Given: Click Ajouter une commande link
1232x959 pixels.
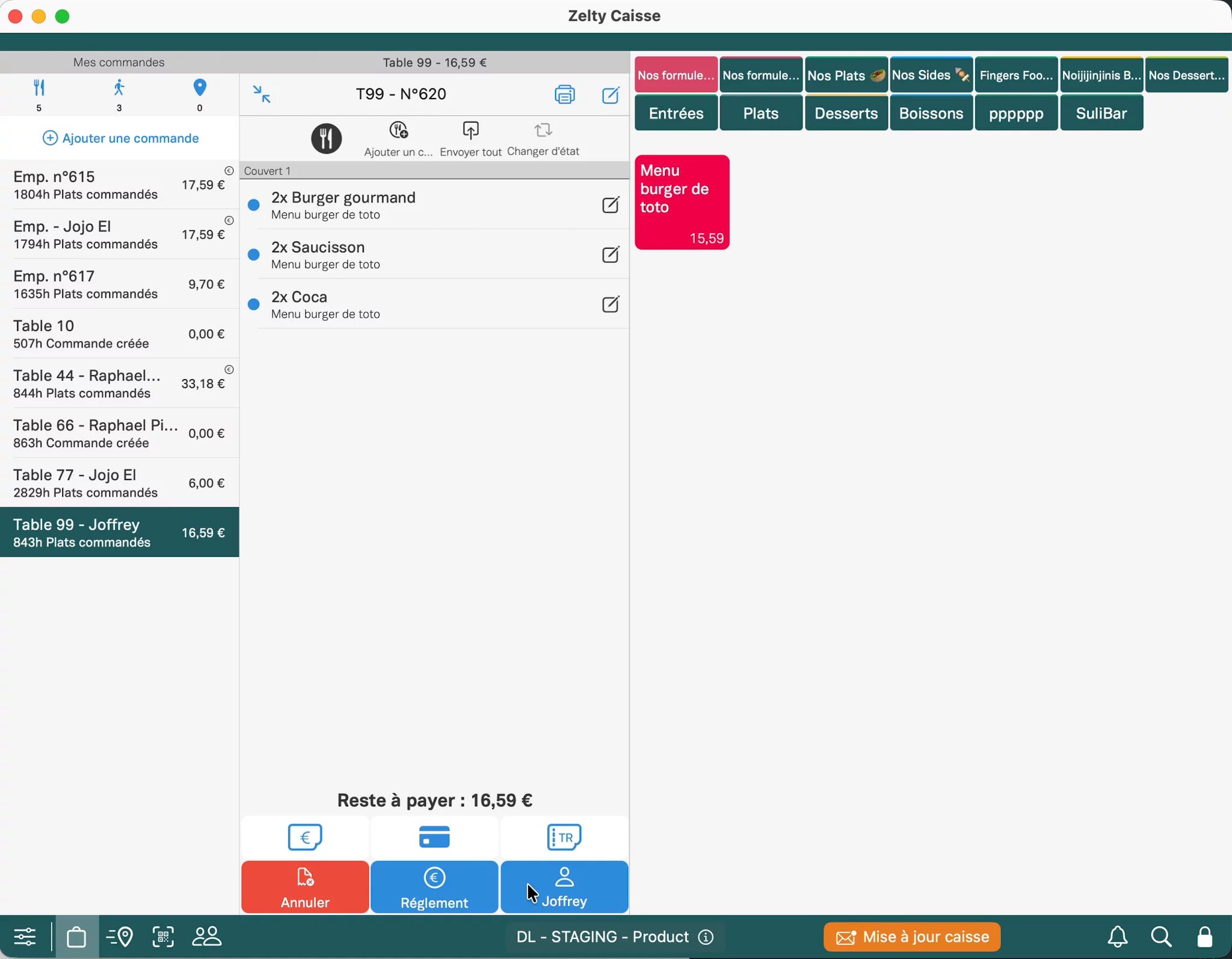Looking at the screenshot, I should point(120,138).
